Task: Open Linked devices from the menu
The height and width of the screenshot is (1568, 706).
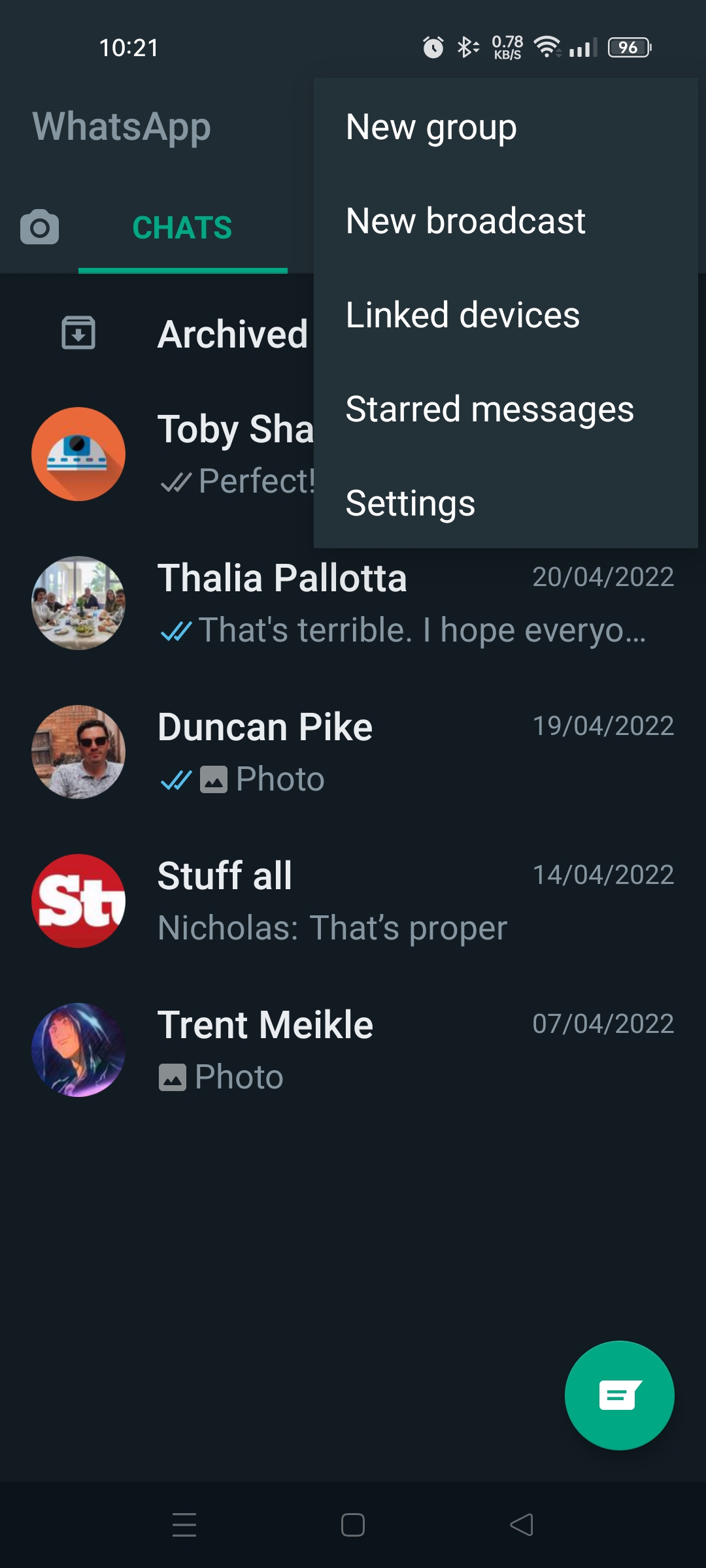Action: [463, 315]
